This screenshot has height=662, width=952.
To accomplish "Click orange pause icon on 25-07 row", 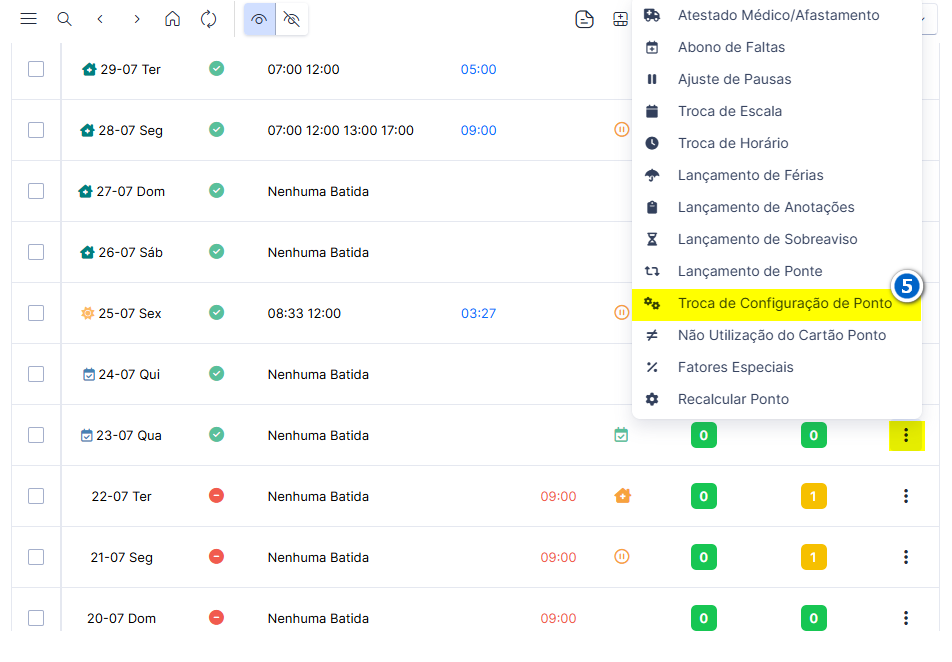I will coord(622,313).
